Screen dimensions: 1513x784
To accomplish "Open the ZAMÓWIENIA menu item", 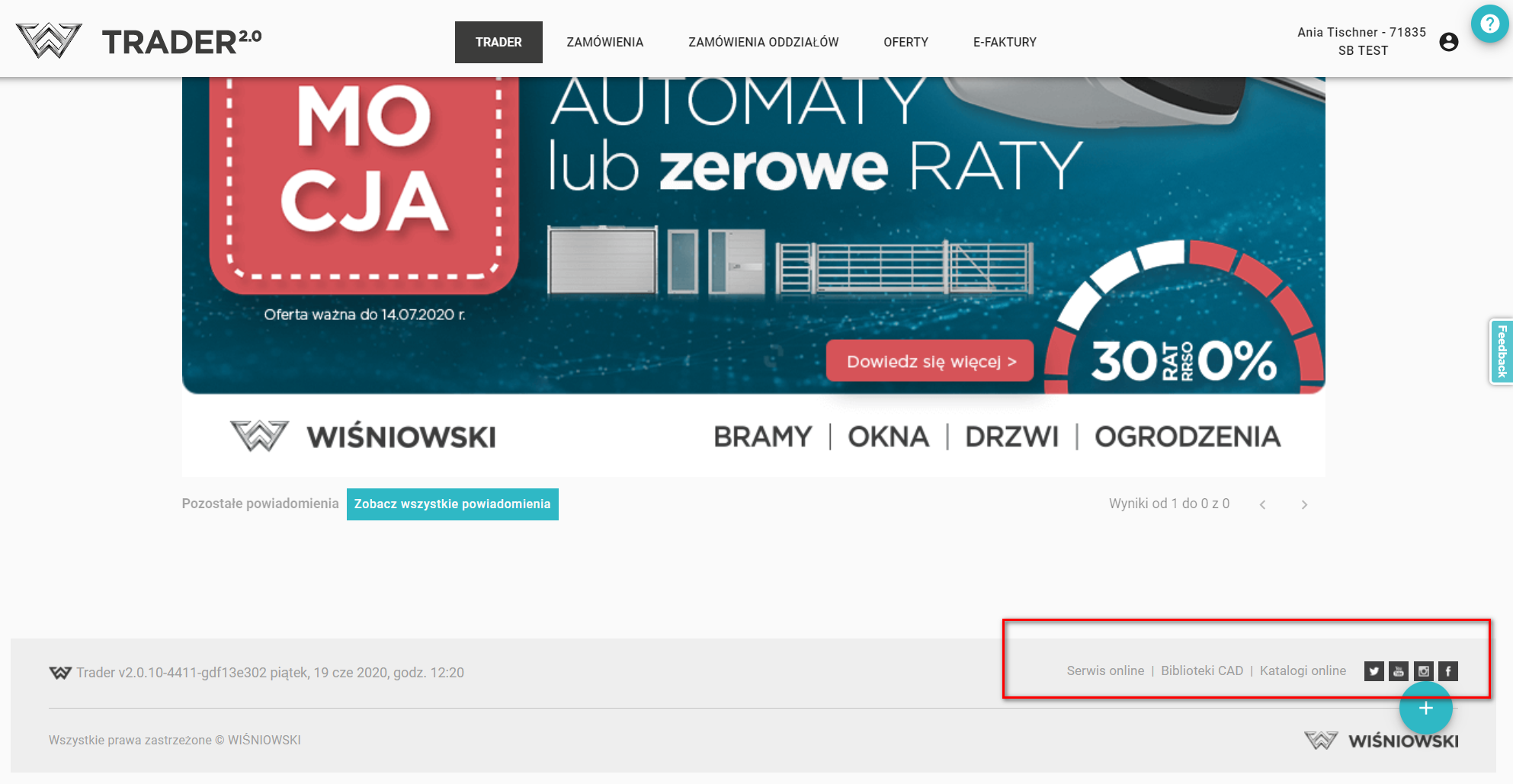I will point(604,42).
